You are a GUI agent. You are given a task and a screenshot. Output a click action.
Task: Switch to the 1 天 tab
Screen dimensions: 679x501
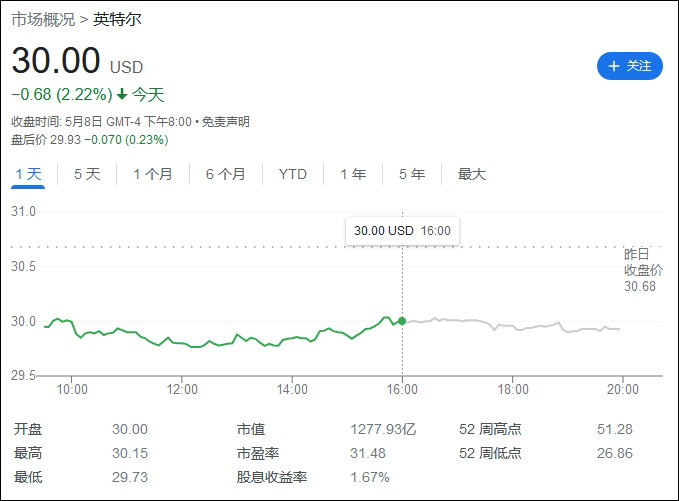(x=28, y=175)
